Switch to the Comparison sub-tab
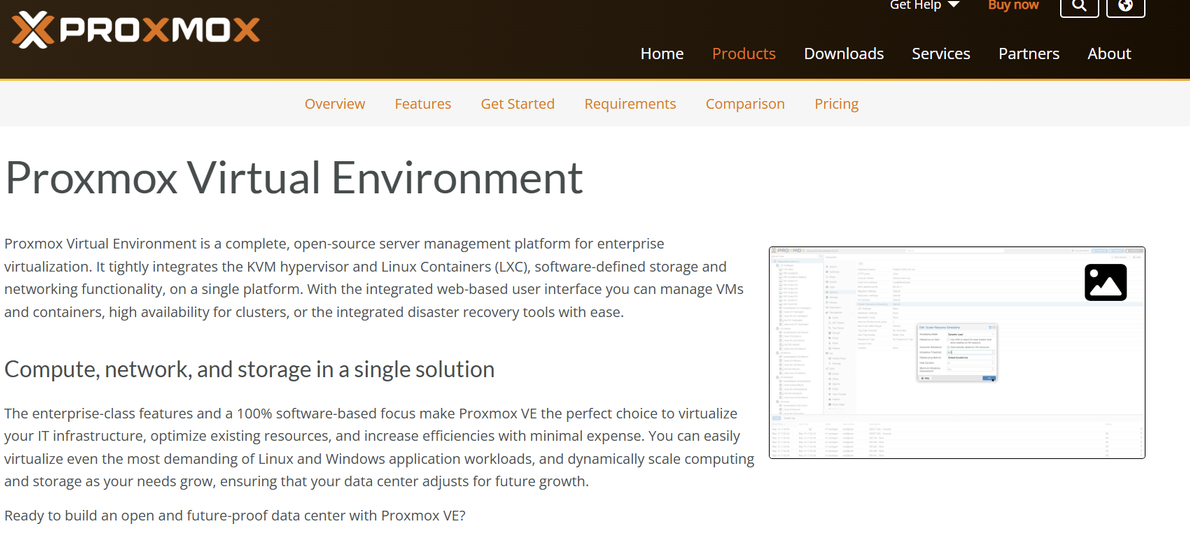 pos(745,104)
